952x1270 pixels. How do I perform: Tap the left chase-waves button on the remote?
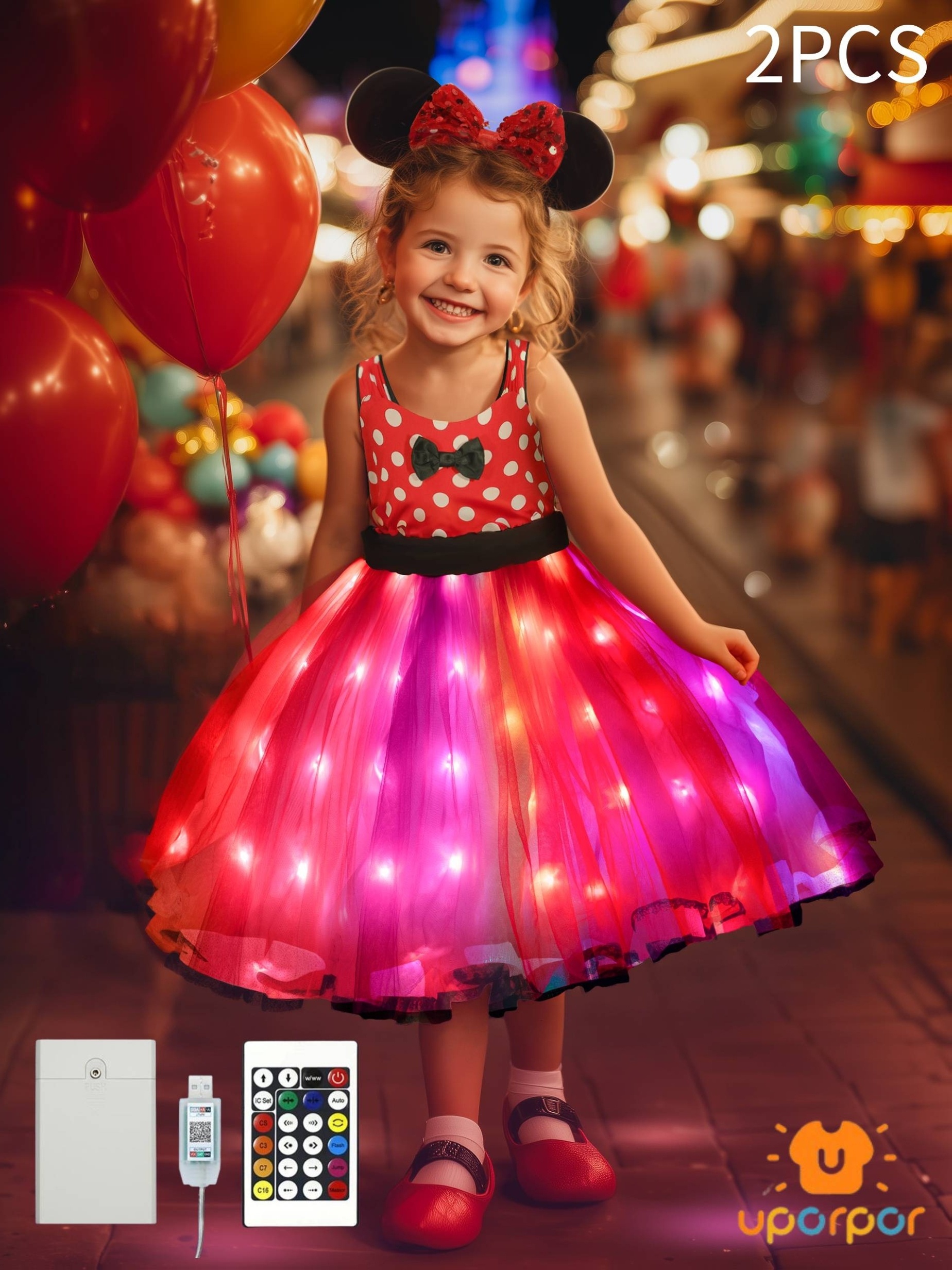pos(288,1123)
